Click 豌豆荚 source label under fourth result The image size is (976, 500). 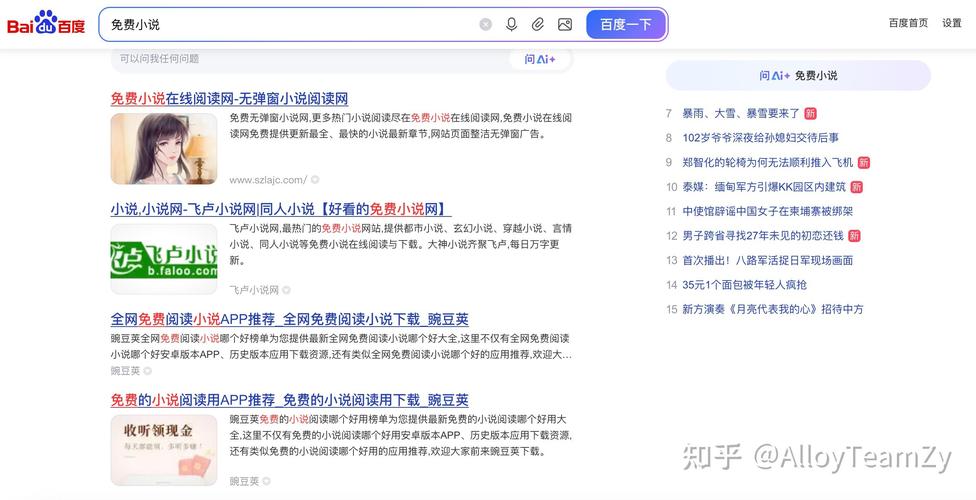[x=244, y=481]
